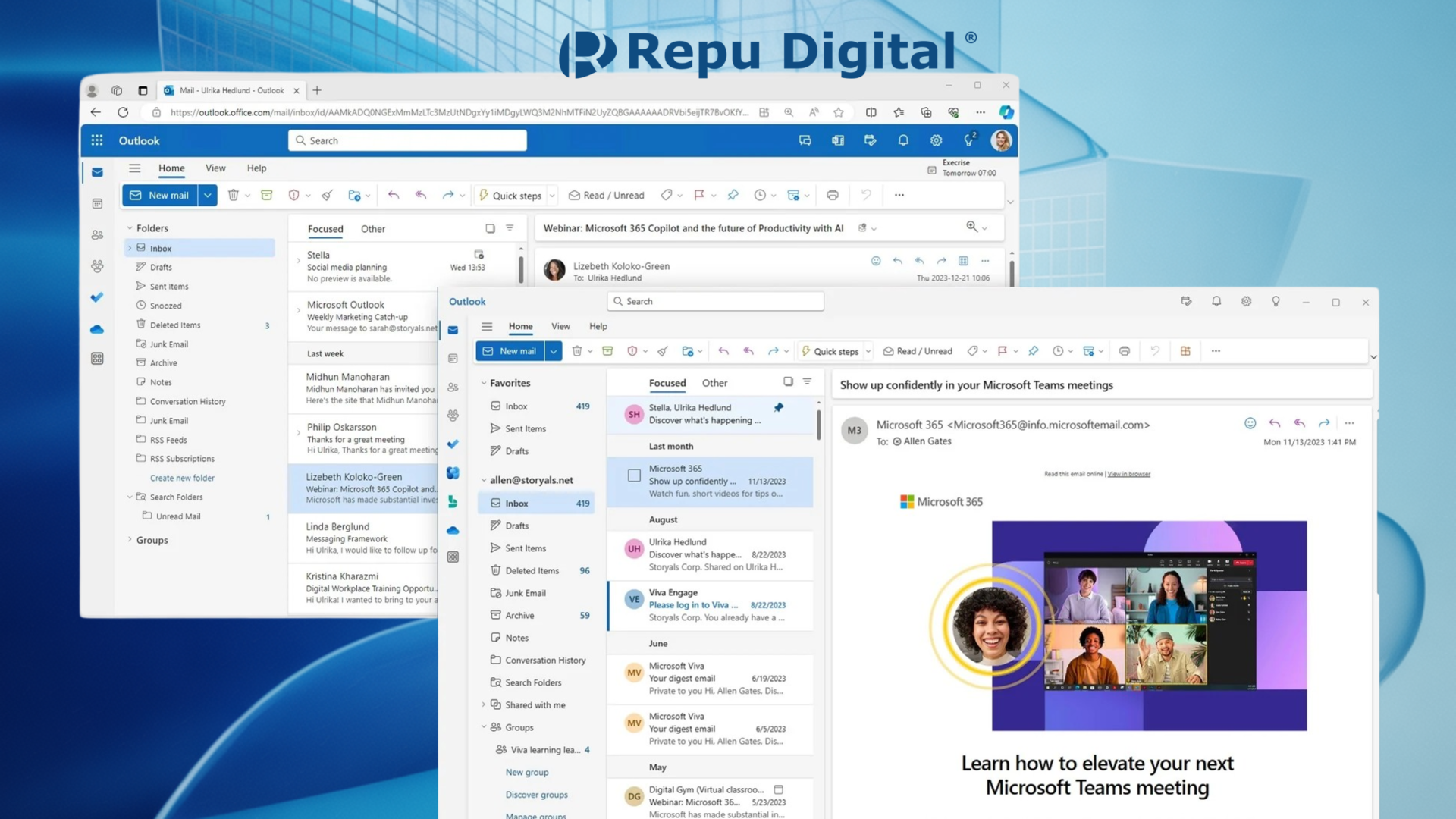Screen dimensions: 1456x819
Task: Open Settings gear in web Outlook header
Action: point(937,140)
